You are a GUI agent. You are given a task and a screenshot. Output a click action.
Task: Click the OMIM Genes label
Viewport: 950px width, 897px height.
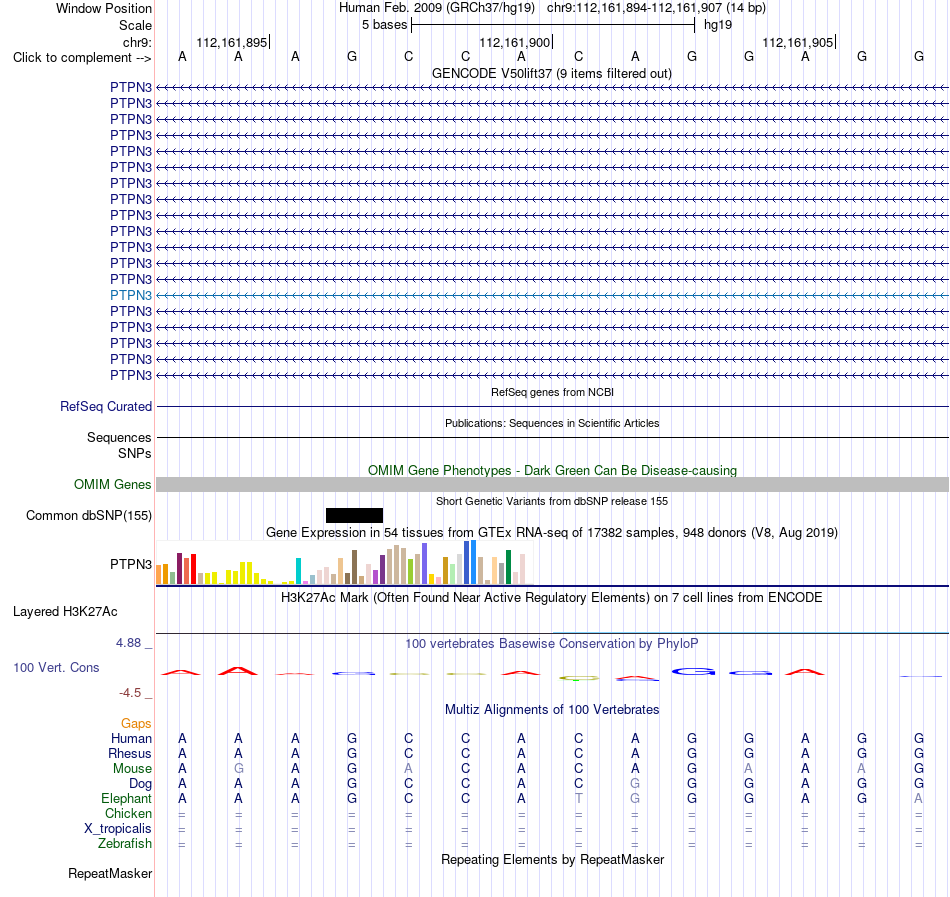coord(113,485)
